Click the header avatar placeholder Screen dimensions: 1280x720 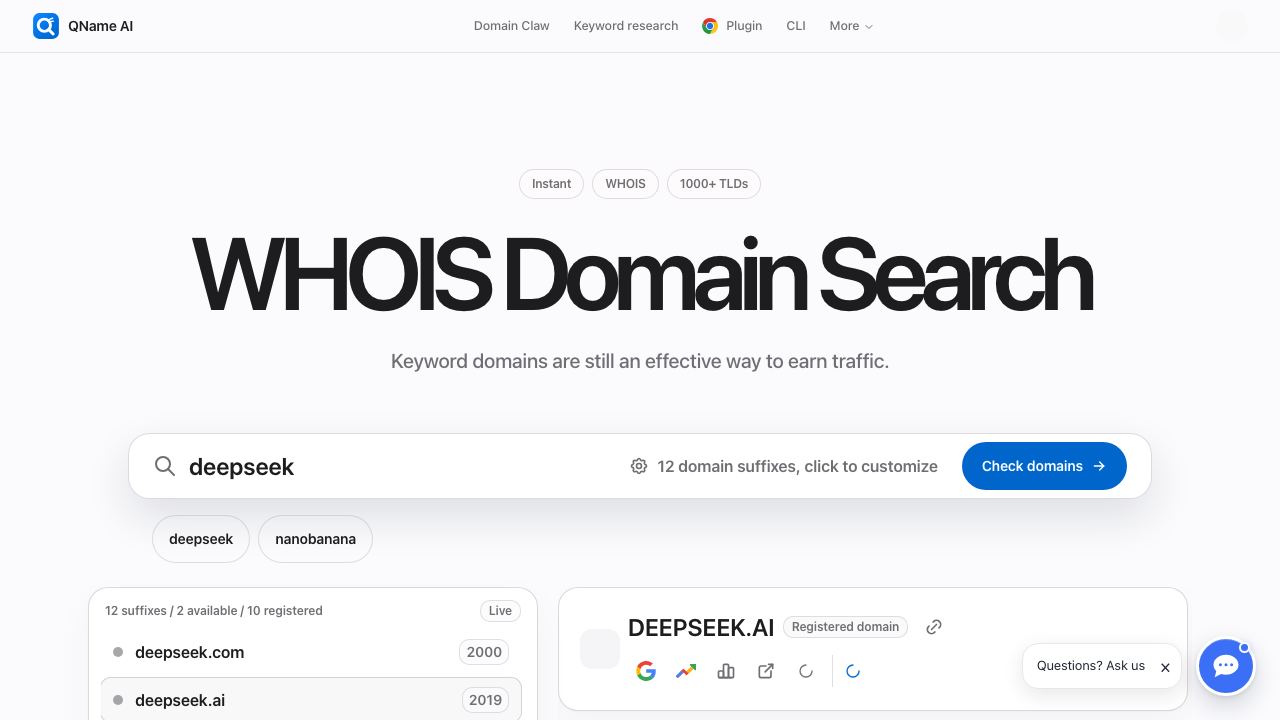[1232, 26]
